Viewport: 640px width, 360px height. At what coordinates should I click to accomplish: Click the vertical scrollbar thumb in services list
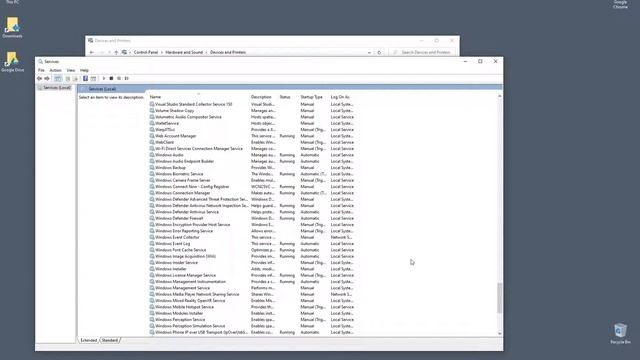tap(499, 298)
